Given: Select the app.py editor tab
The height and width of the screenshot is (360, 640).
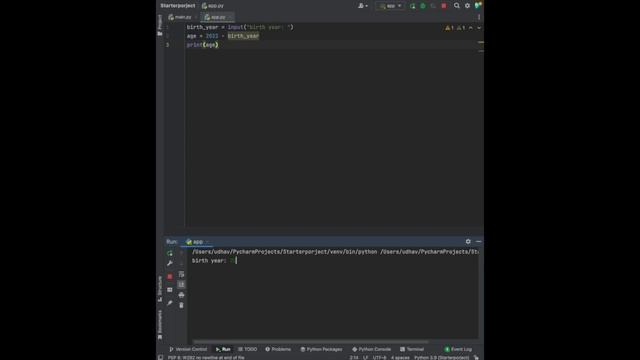Looking at the screenshot, I should 217,17.
